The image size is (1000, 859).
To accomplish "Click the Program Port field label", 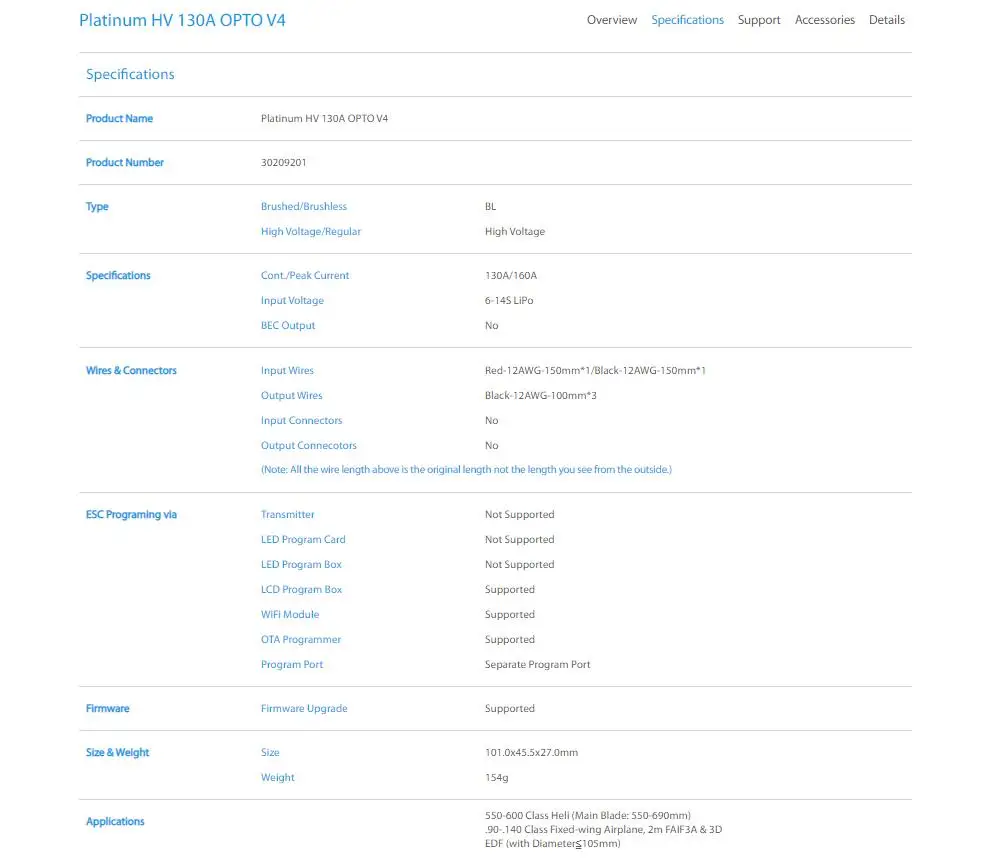I will pyautogui.click(x=292, y=664).
